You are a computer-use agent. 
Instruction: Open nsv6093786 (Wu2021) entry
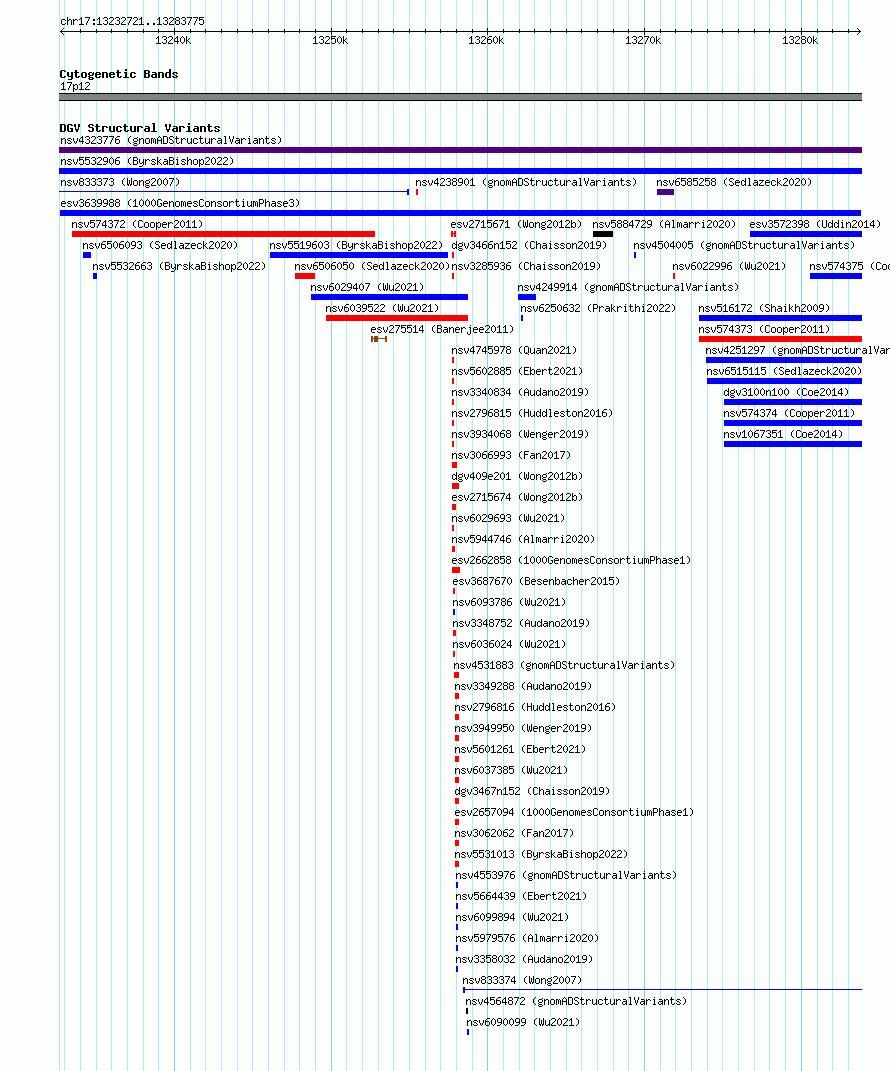click(x=510, y=602)
